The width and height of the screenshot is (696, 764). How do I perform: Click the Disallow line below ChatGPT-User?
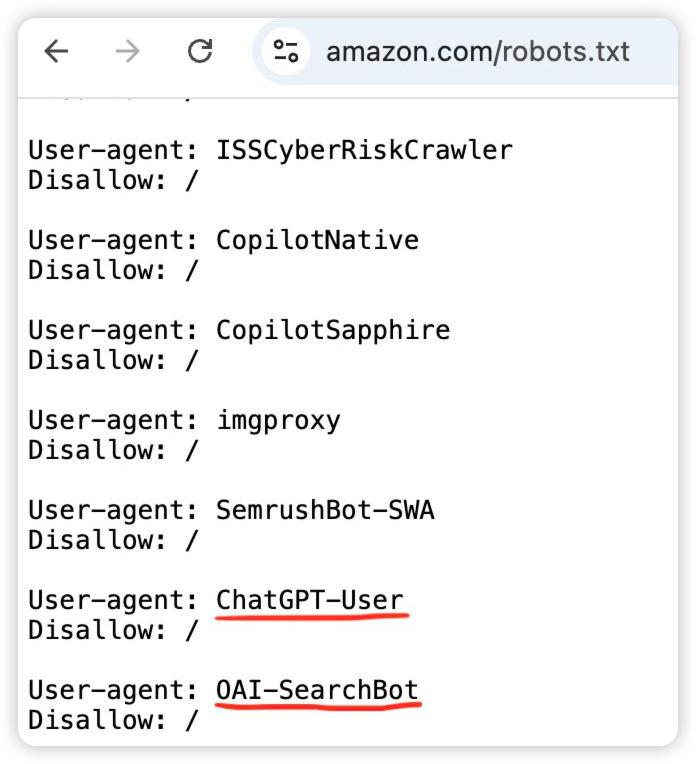113,630
